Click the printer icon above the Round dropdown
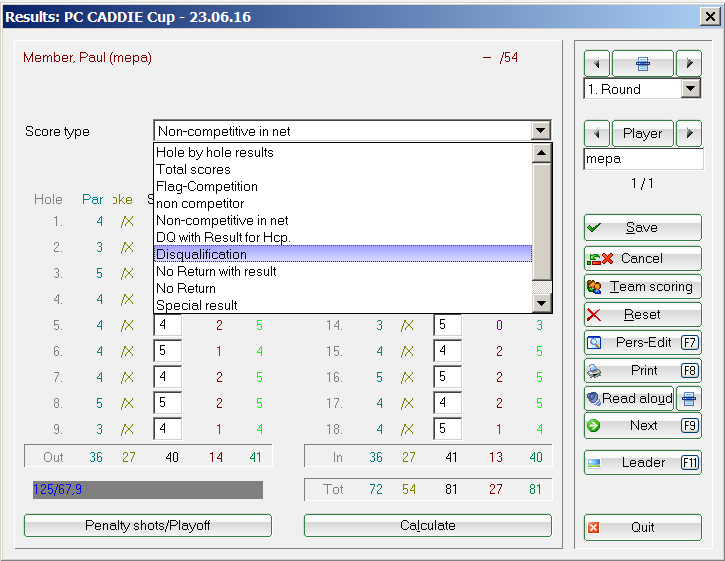Viewport: 725px width, 561px height. [642, 63]
